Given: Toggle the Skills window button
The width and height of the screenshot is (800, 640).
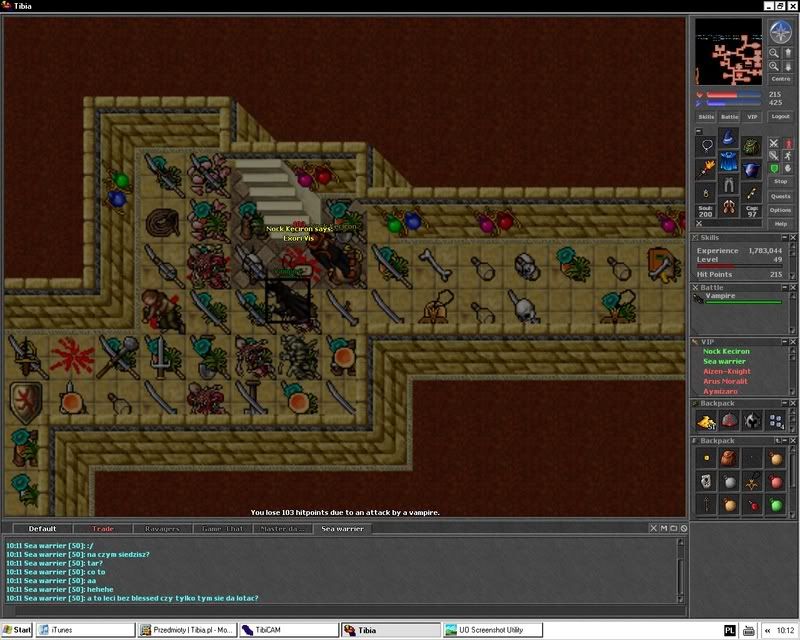Looking at the screenshot, I should coord(706,117).
